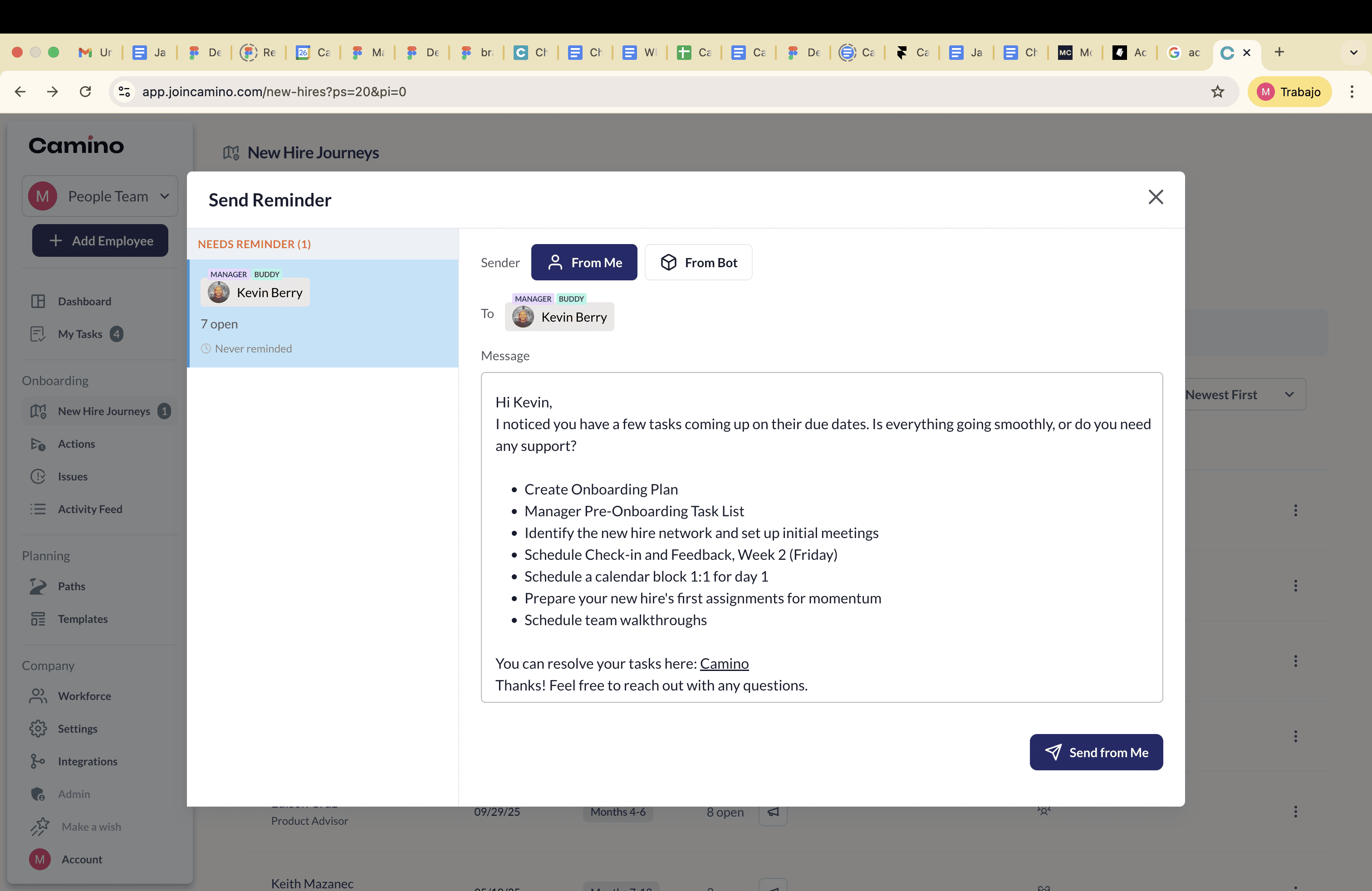The height and width of the screenshot is (891, 1372).
Task: Click the browser Back arrow
Action: pos(20,92)
